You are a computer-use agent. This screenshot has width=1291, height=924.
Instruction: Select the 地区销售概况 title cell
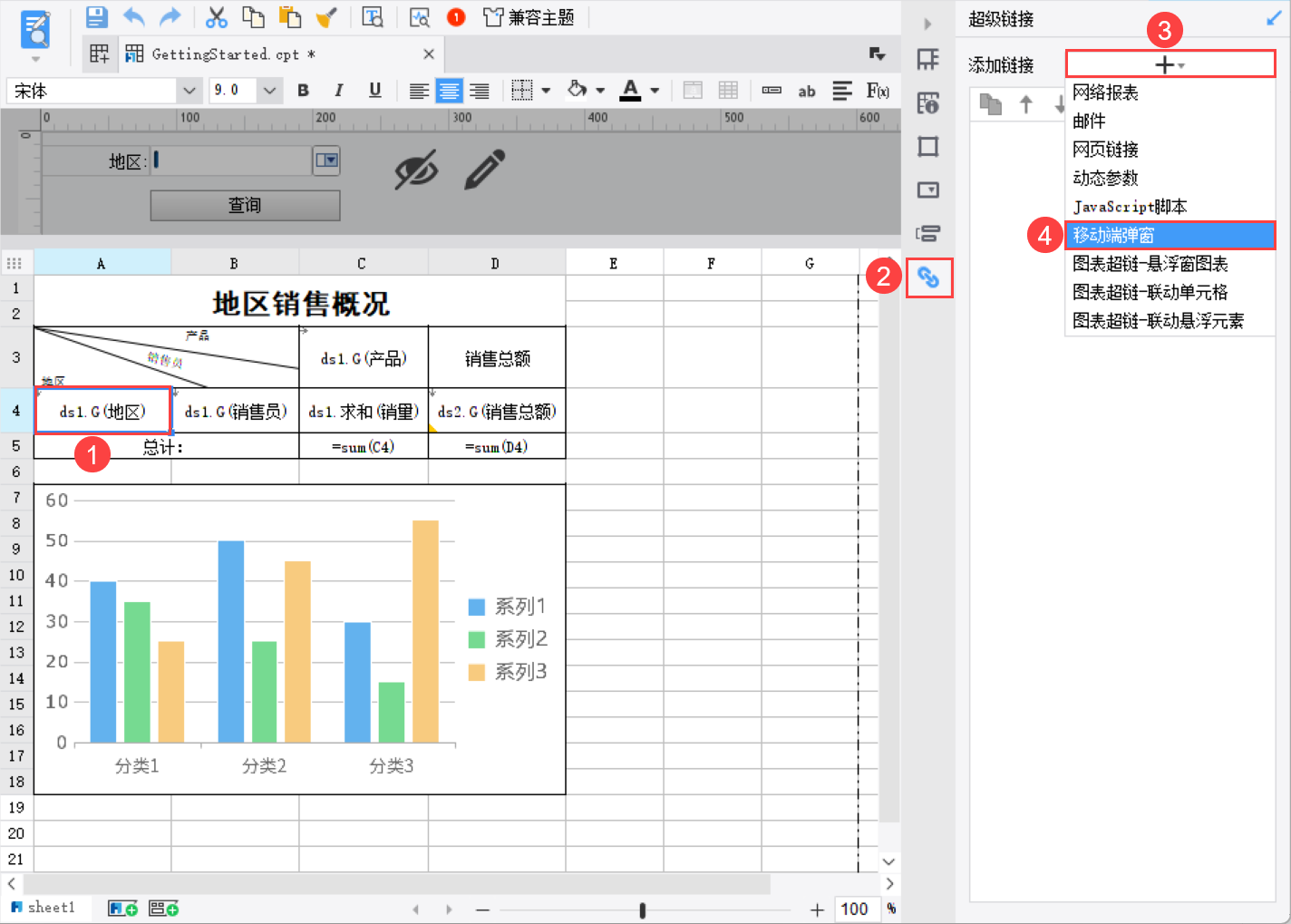[300, 302]
